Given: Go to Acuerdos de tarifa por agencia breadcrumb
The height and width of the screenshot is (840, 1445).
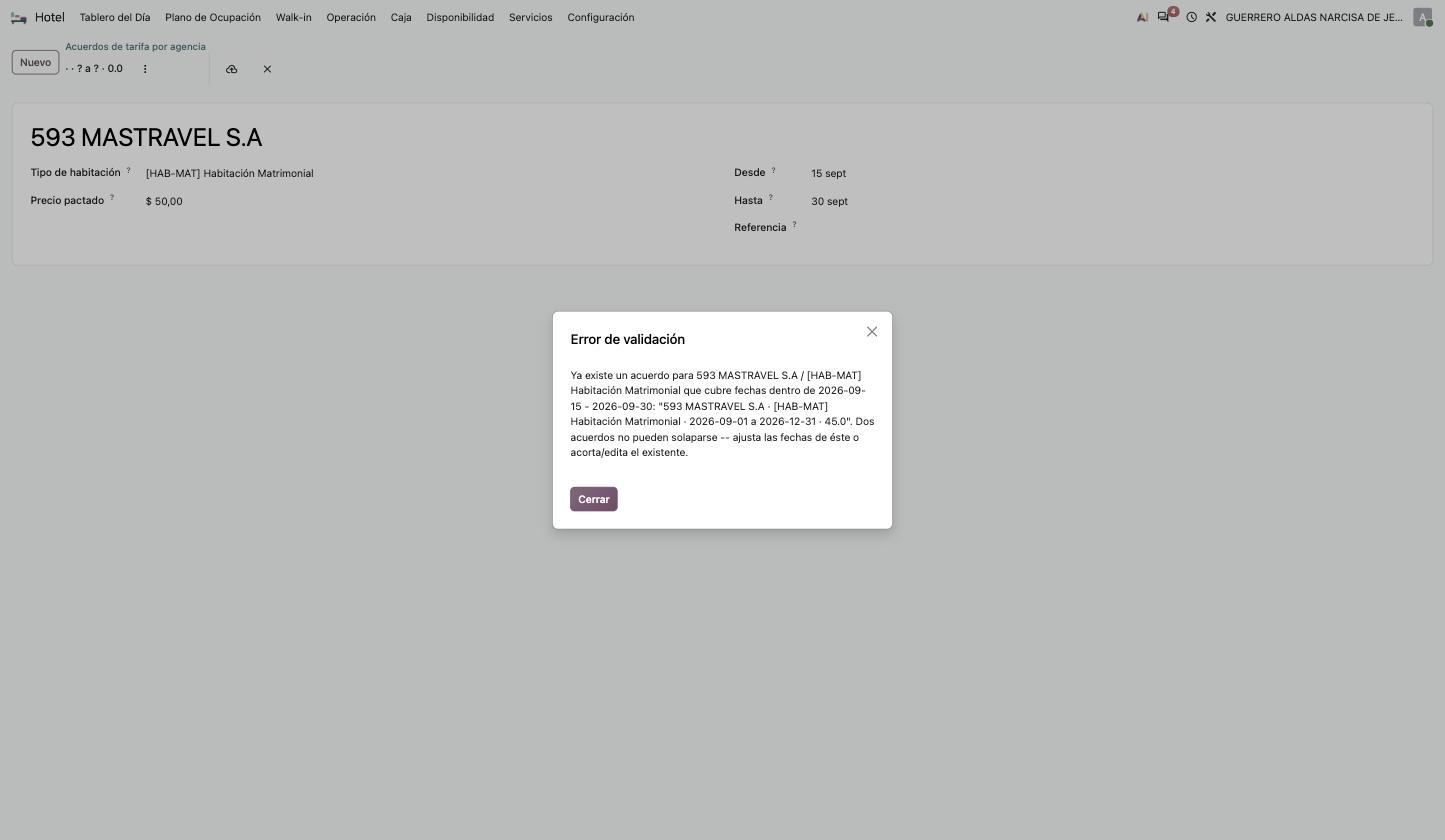Looking at the screenshot, I should coord(135,47).
